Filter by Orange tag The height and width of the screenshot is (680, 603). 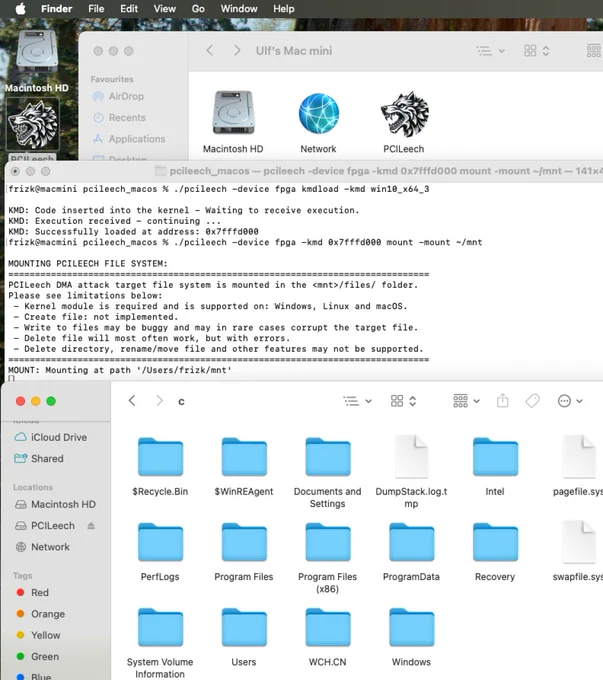(41, 614)
